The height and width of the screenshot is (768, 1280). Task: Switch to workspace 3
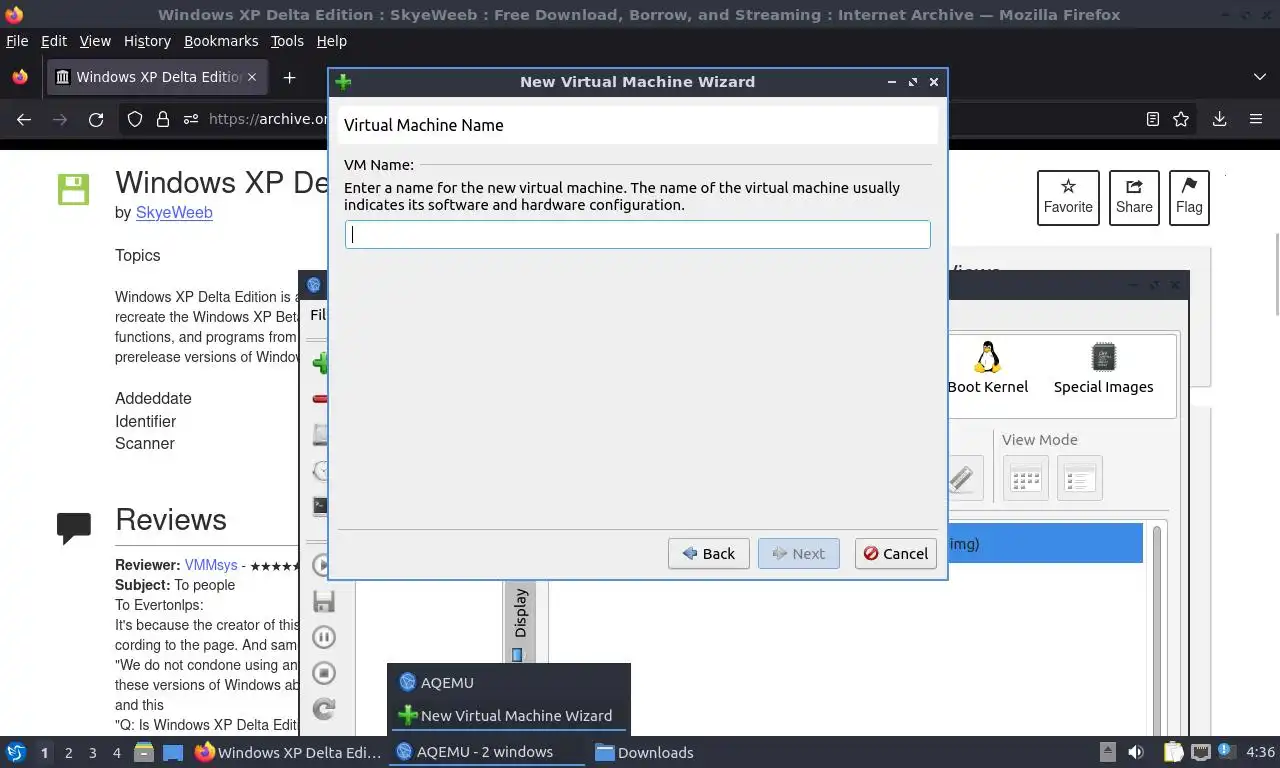(x=92, y=753)
